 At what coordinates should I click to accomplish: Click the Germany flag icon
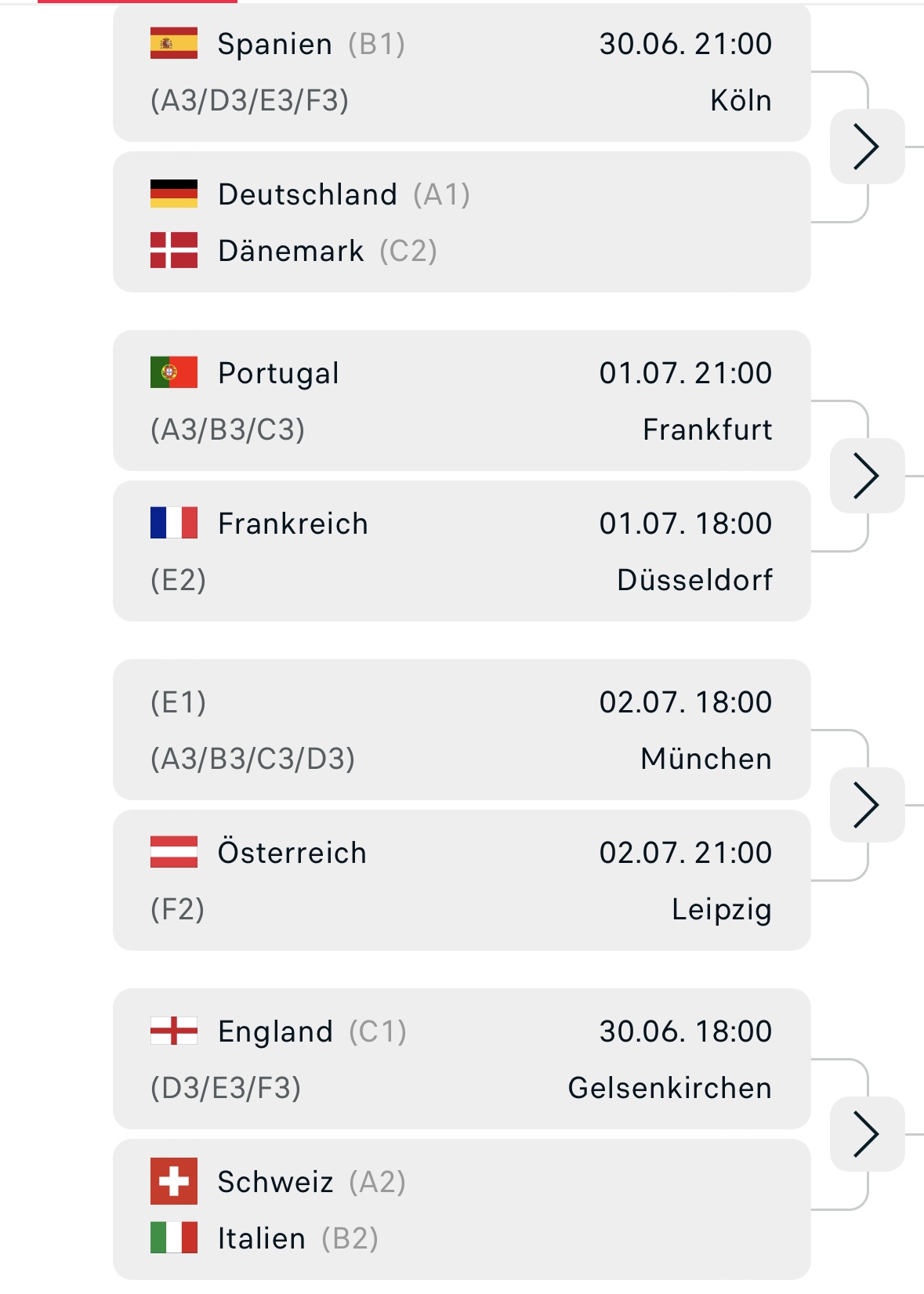click(173, 194)
